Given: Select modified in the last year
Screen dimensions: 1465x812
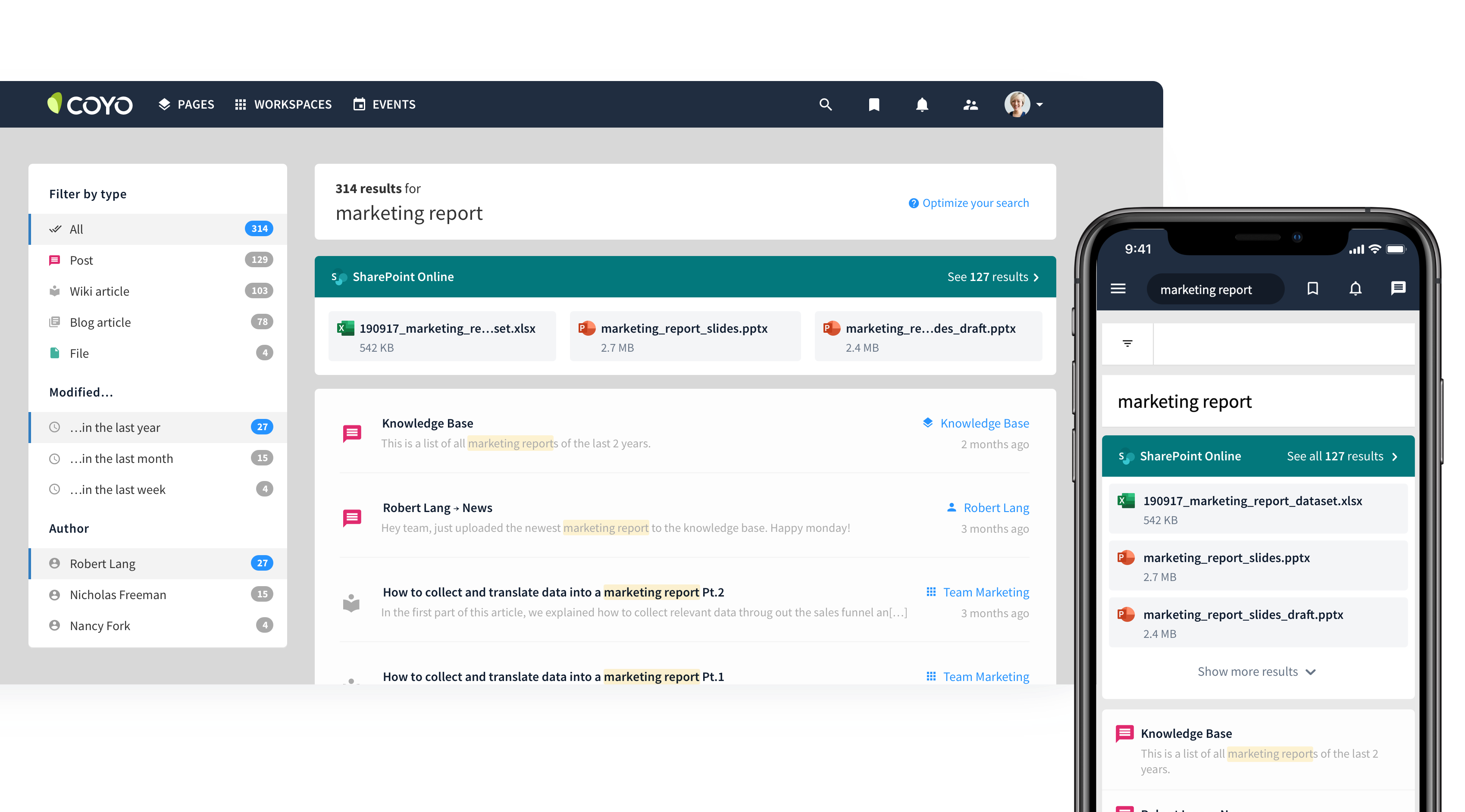Looking at the screenshot, I should coord(158,427).
